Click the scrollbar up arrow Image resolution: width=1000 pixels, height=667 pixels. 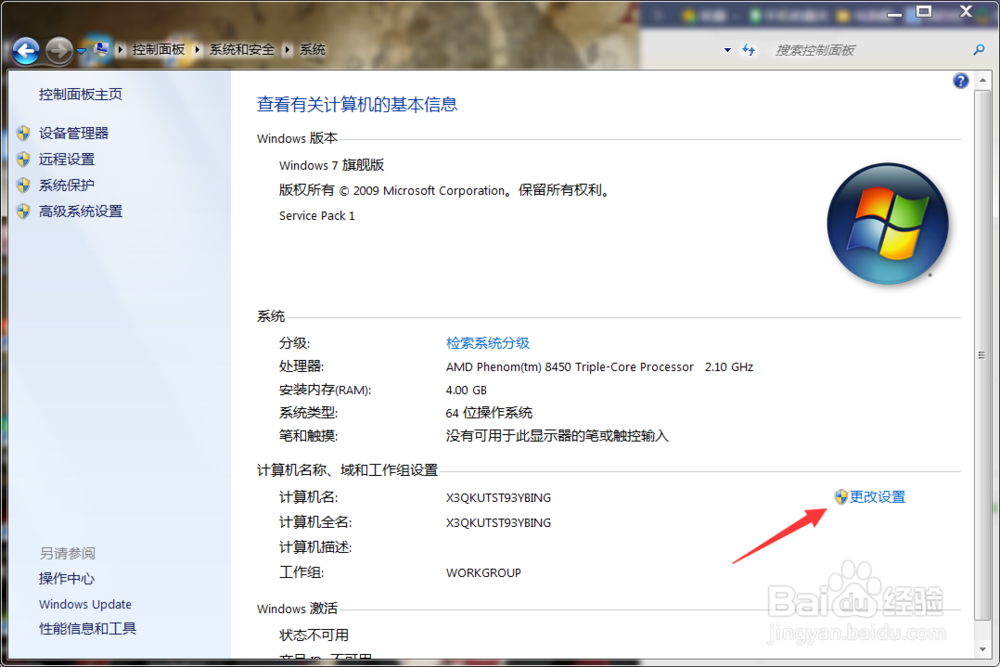[982, 81]
